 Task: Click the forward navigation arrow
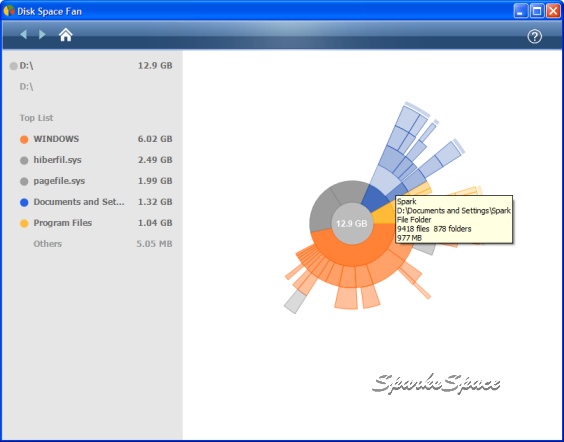pos(42,35)
